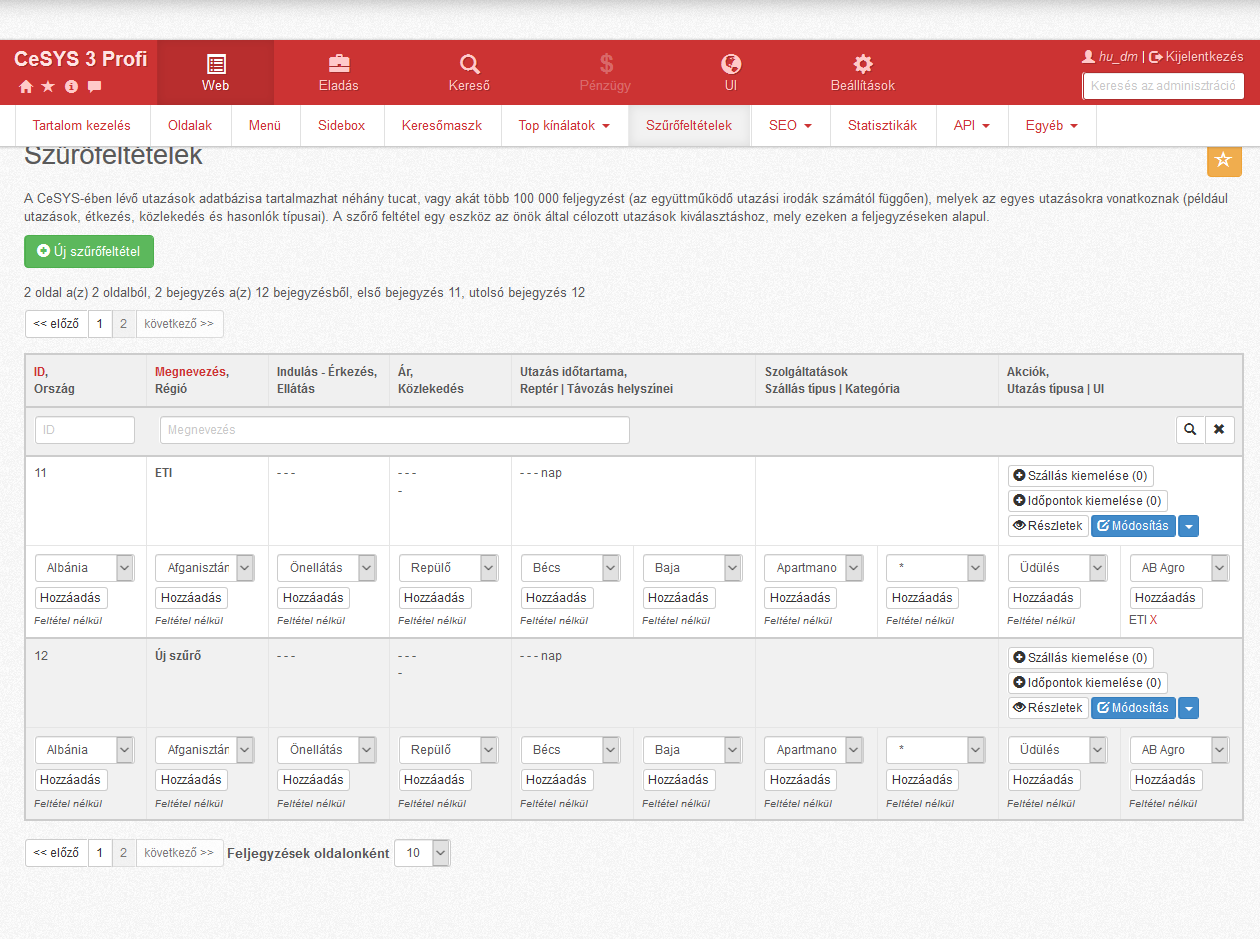Click Időpontok kiemelése for ETI row
This screenshot has height=939, width=1260.
[1088, 501]
